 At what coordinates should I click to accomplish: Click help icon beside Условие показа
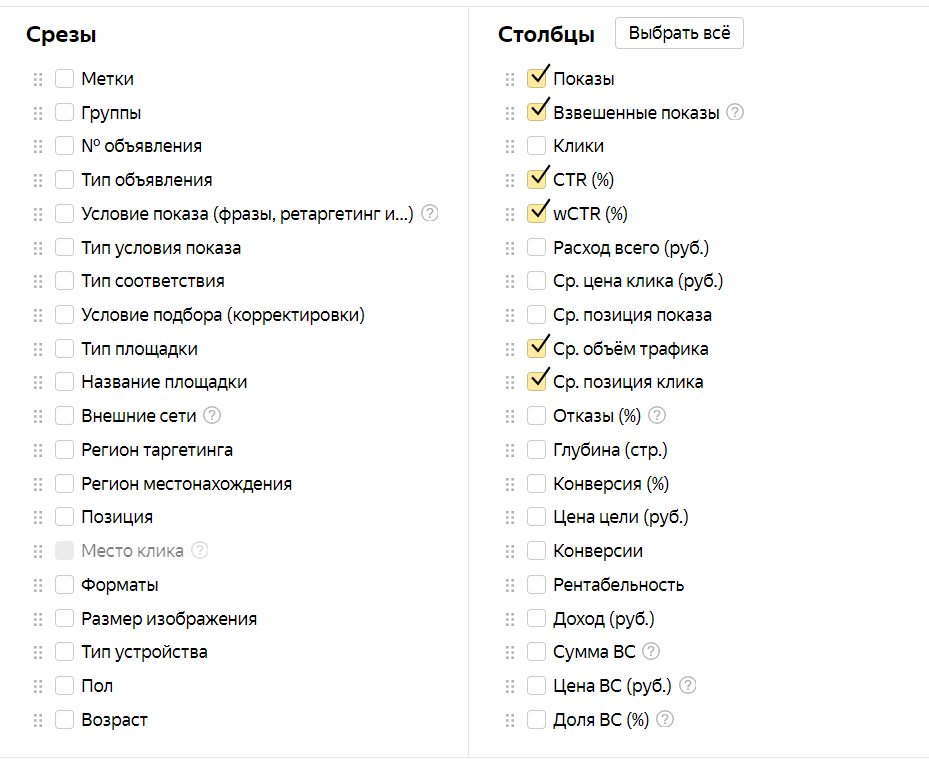pyautogui.click(x=430, y=213)
